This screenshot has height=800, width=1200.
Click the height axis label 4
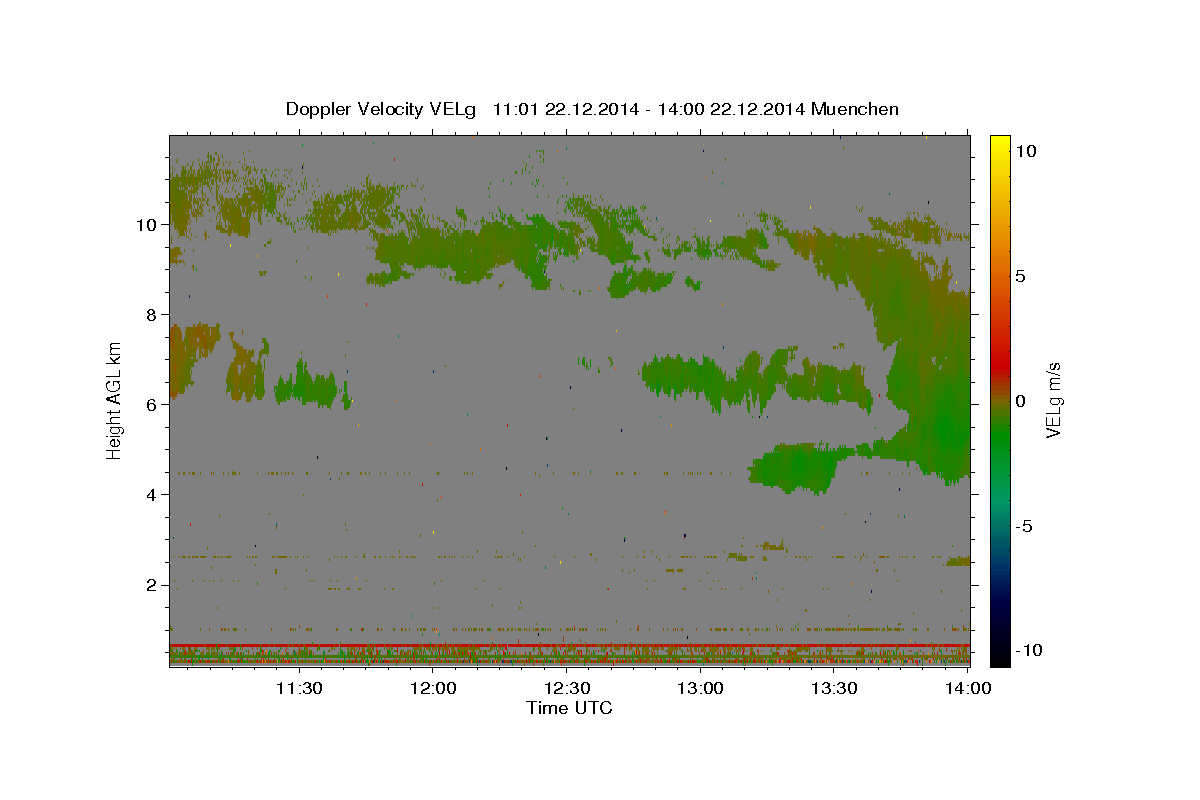tap(153, 495)
